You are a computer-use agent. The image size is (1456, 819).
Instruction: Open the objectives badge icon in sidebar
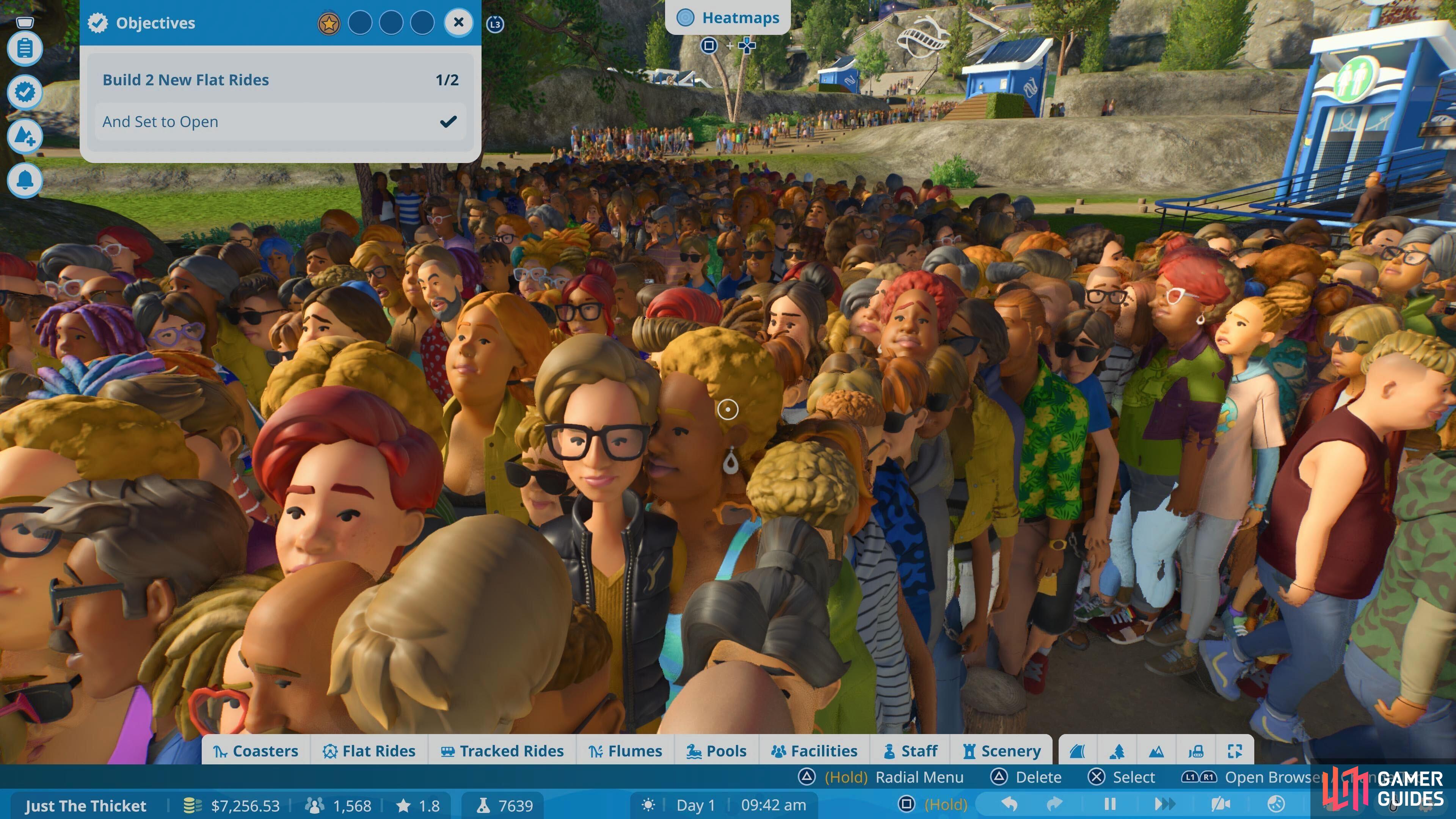click(24, 91)
